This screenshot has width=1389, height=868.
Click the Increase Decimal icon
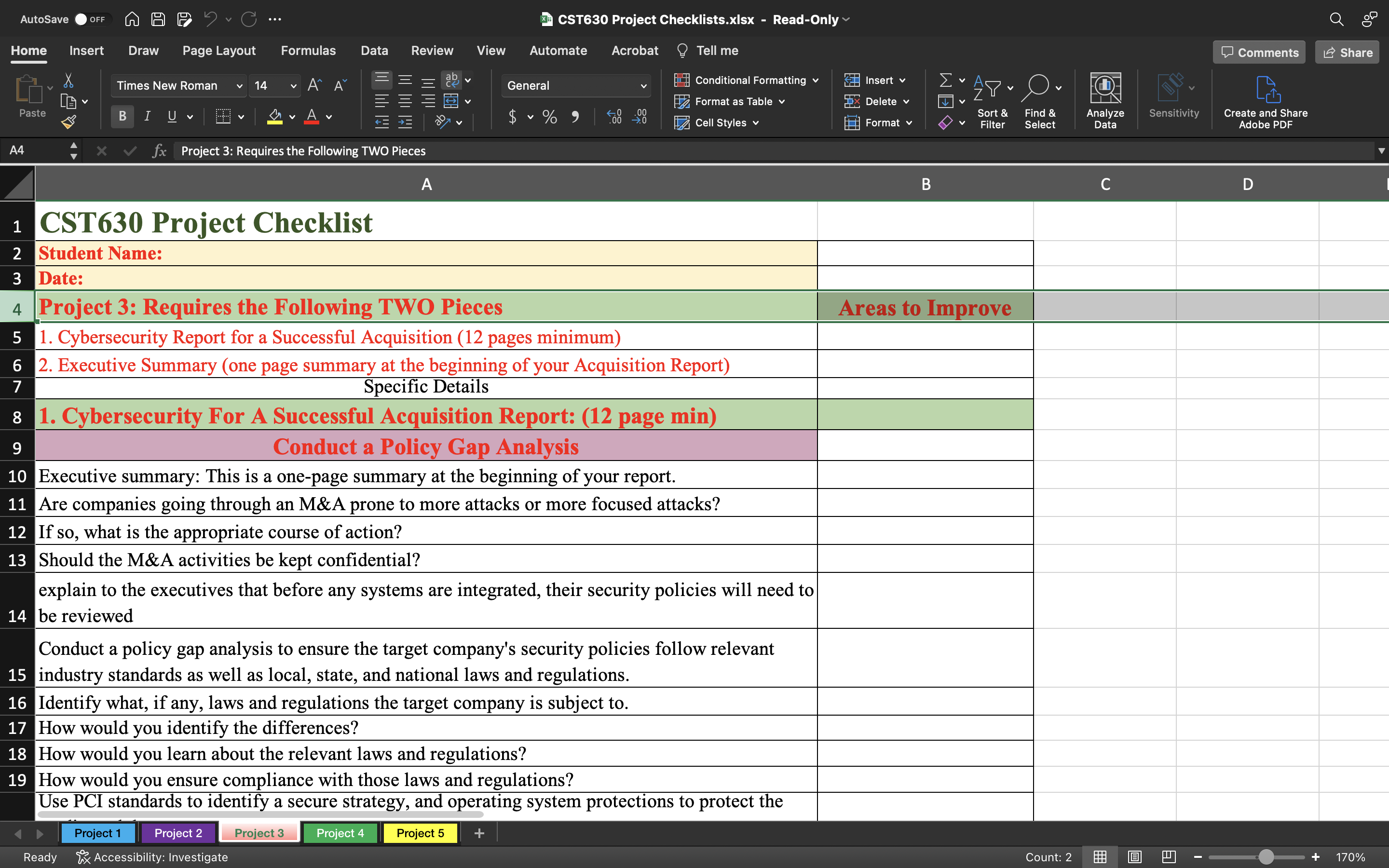[x=614, y=117]
